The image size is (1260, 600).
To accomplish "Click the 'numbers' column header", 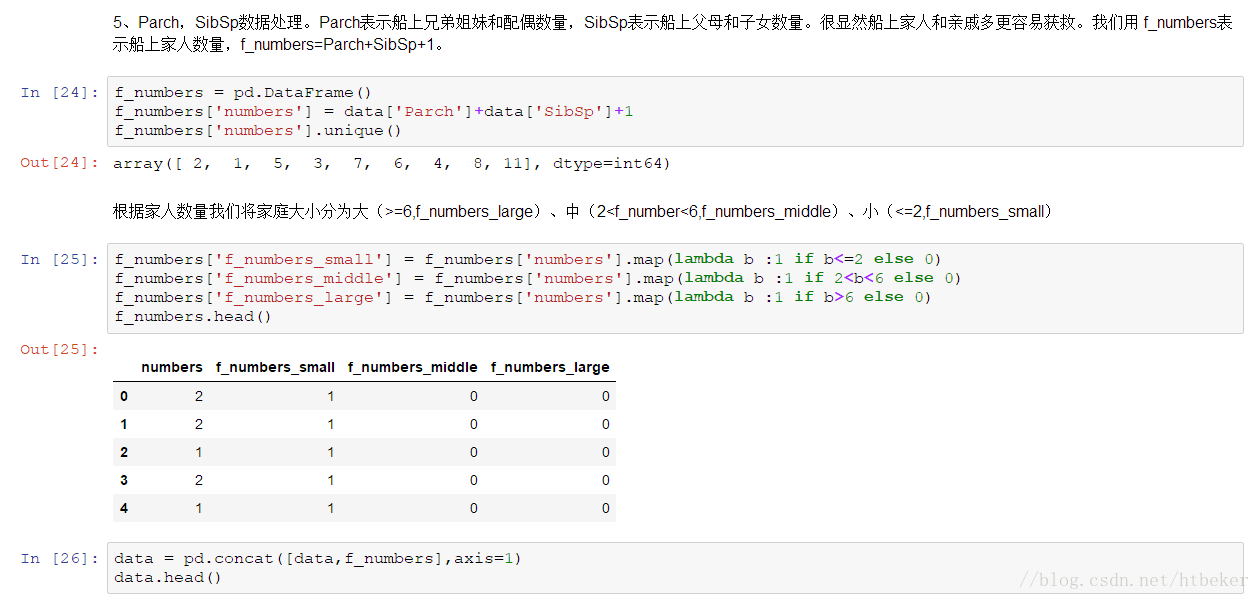I will [x=172, y=368].
